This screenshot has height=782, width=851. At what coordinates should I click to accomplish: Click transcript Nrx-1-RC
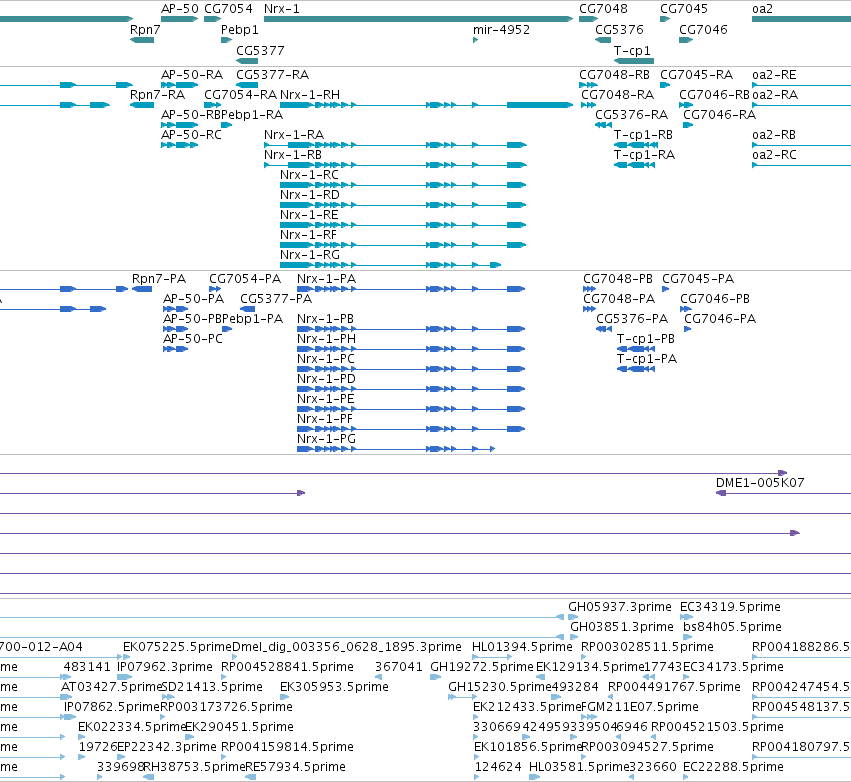[x=309, y=175]
